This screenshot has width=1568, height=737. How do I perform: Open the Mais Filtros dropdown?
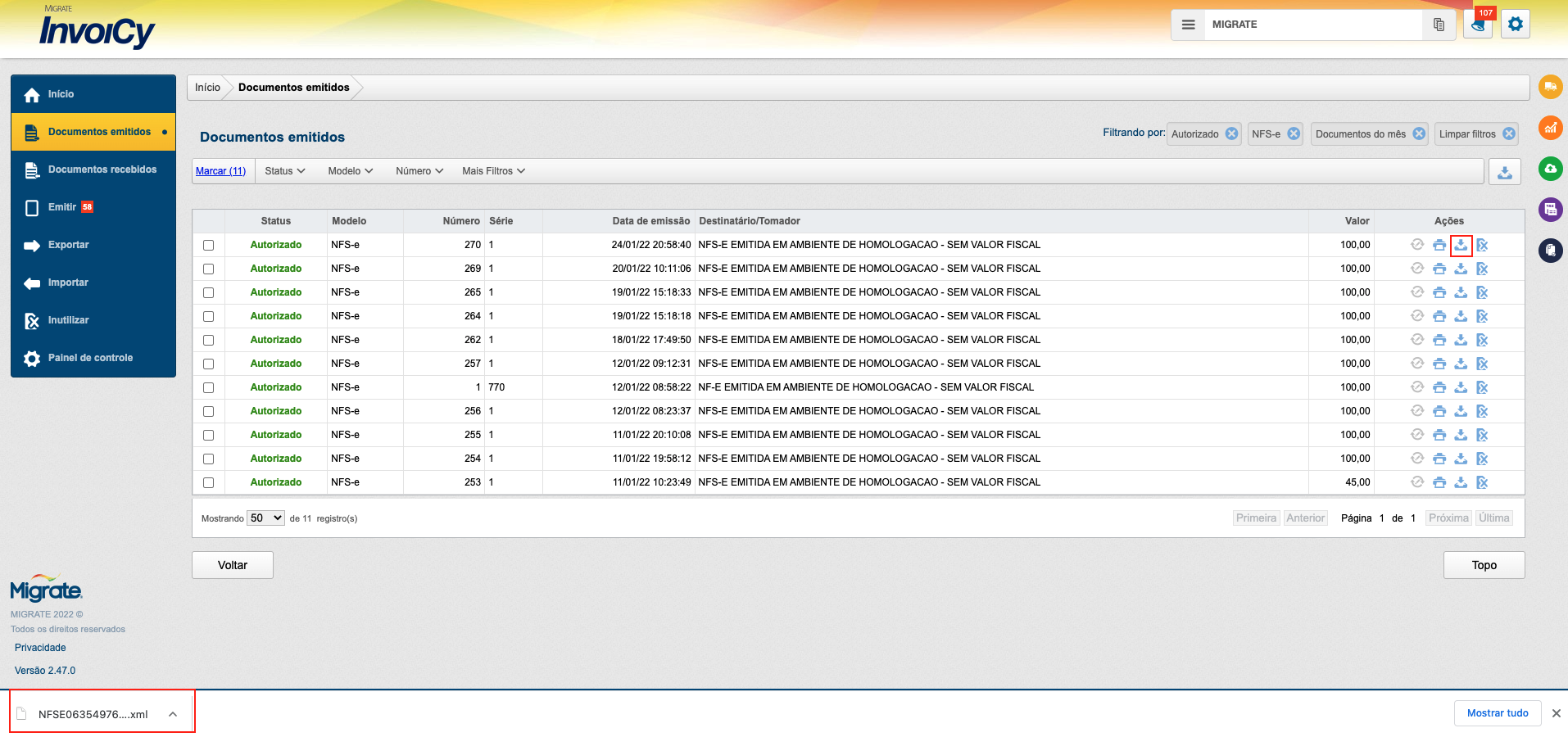point(493,171)
